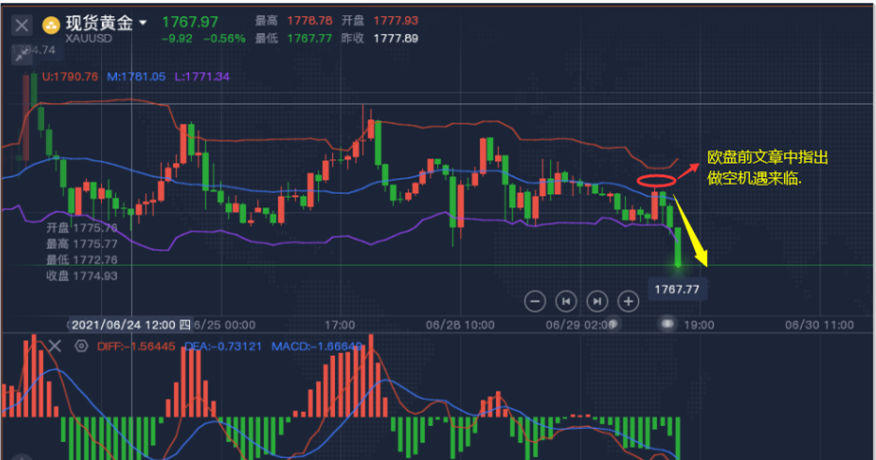Viewport: 876px width, 460px height.
Task: Click the 2021/06/24 12:00 crosshair date label
Action: [x=127, y=325]
